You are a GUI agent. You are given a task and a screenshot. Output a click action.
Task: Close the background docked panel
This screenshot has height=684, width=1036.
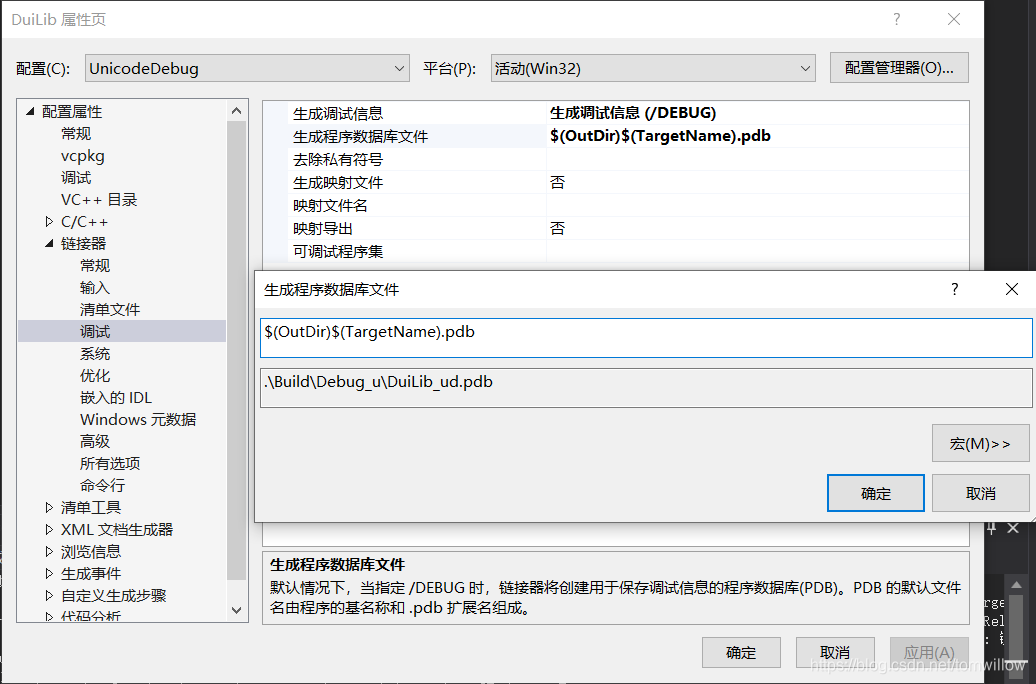click(x=1013, y=528)
